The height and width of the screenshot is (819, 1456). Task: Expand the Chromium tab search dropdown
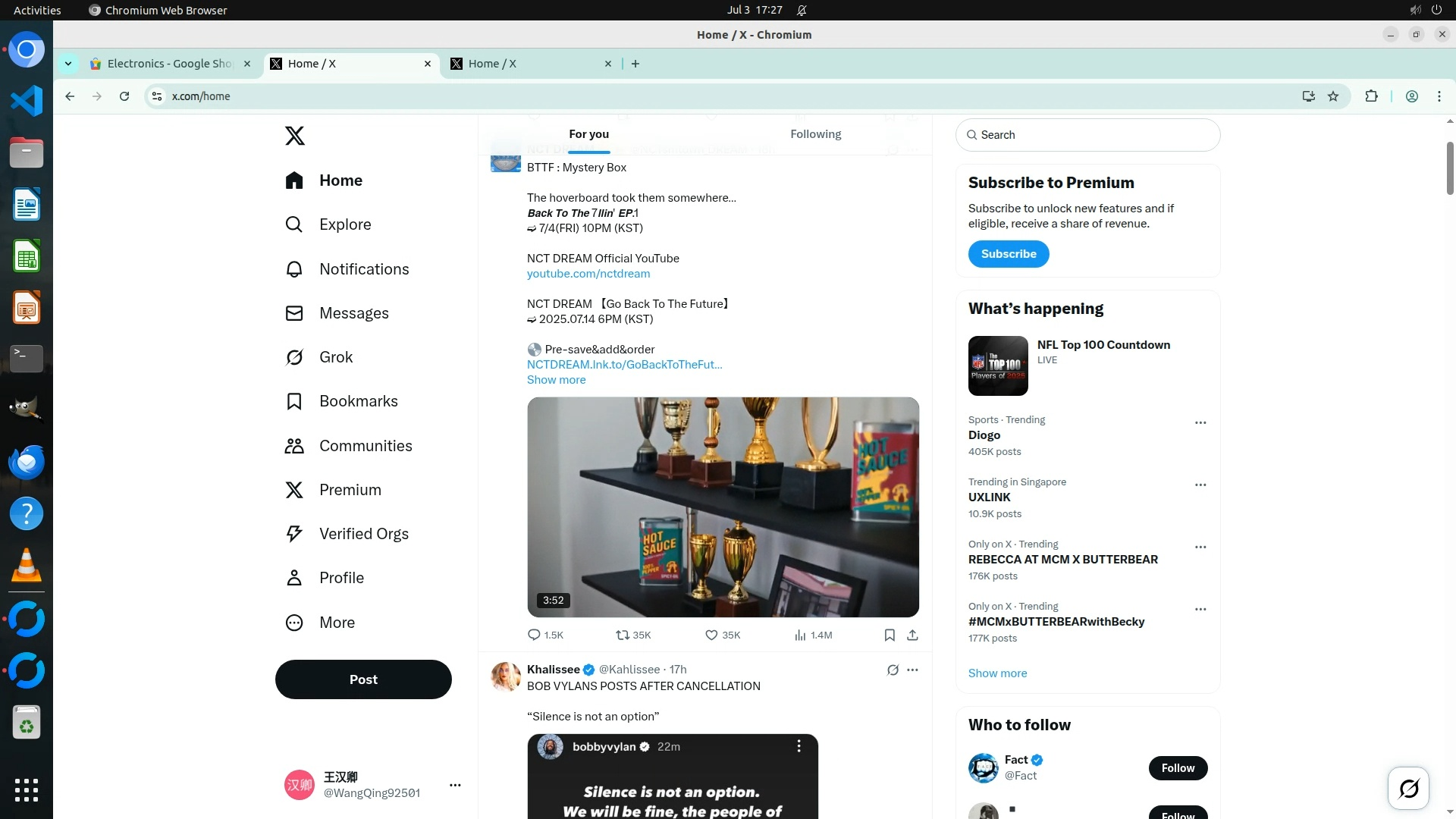coord(68,64)
